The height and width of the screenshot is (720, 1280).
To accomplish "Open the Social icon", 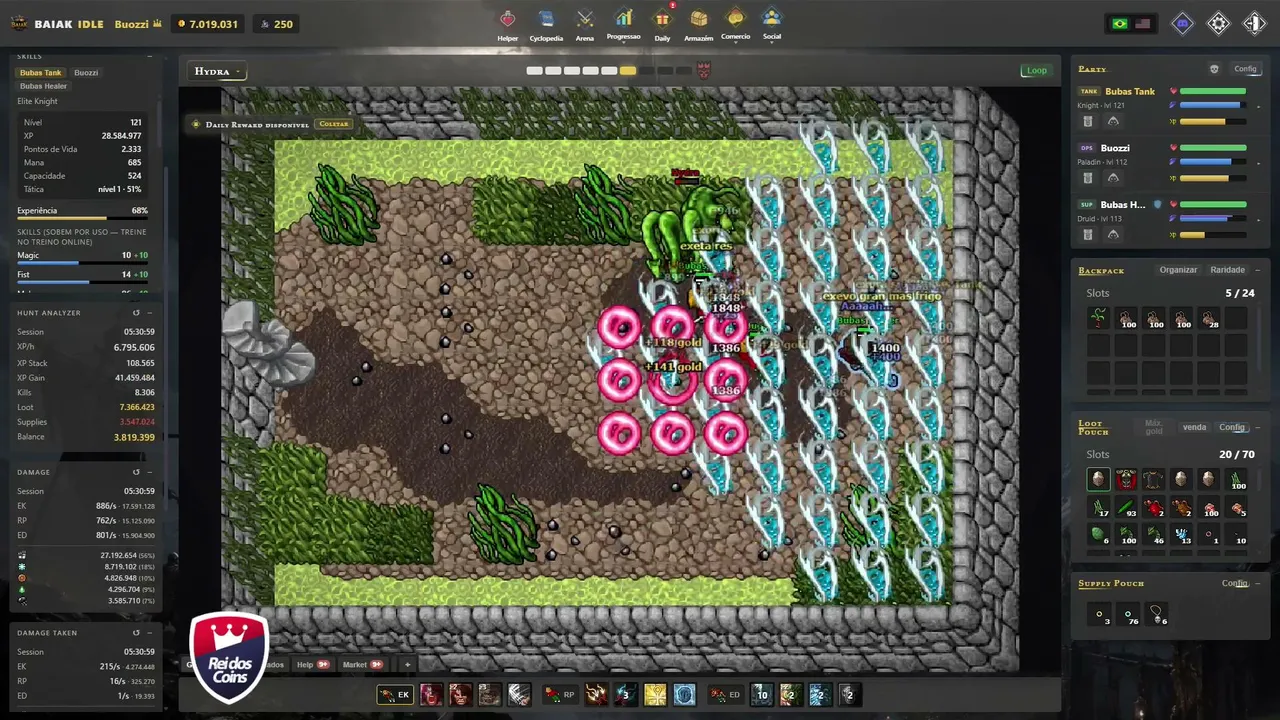I will click(x=772, y=17).
